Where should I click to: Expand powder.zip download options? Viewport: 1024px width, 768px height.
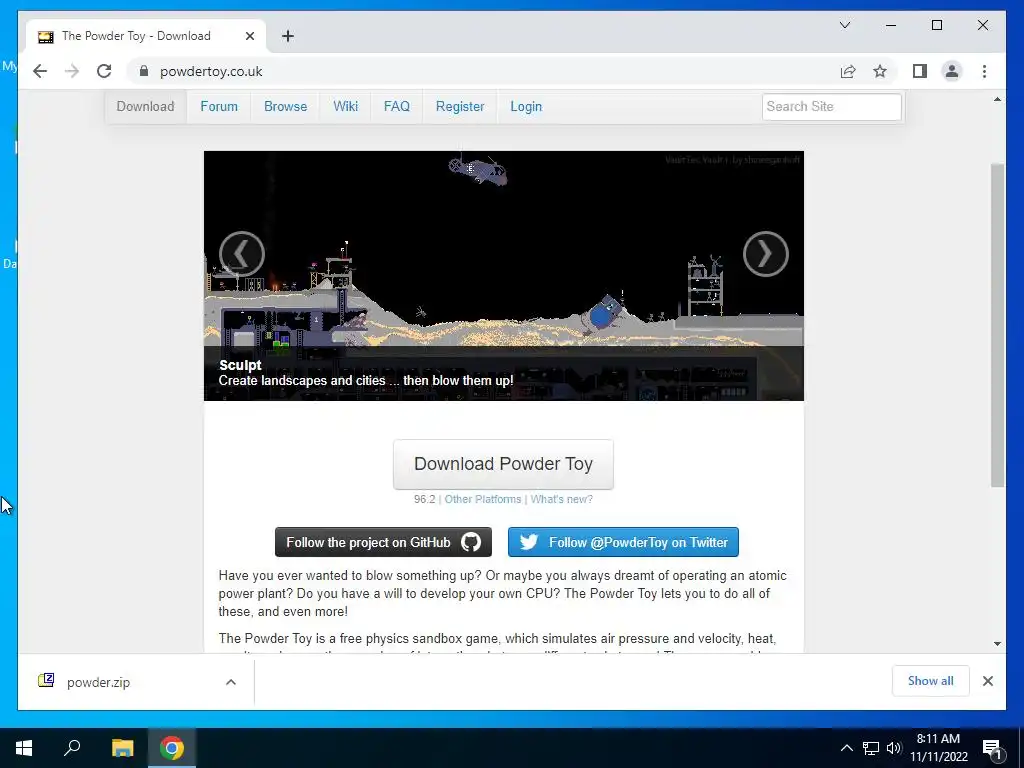[x=231, y=682]
